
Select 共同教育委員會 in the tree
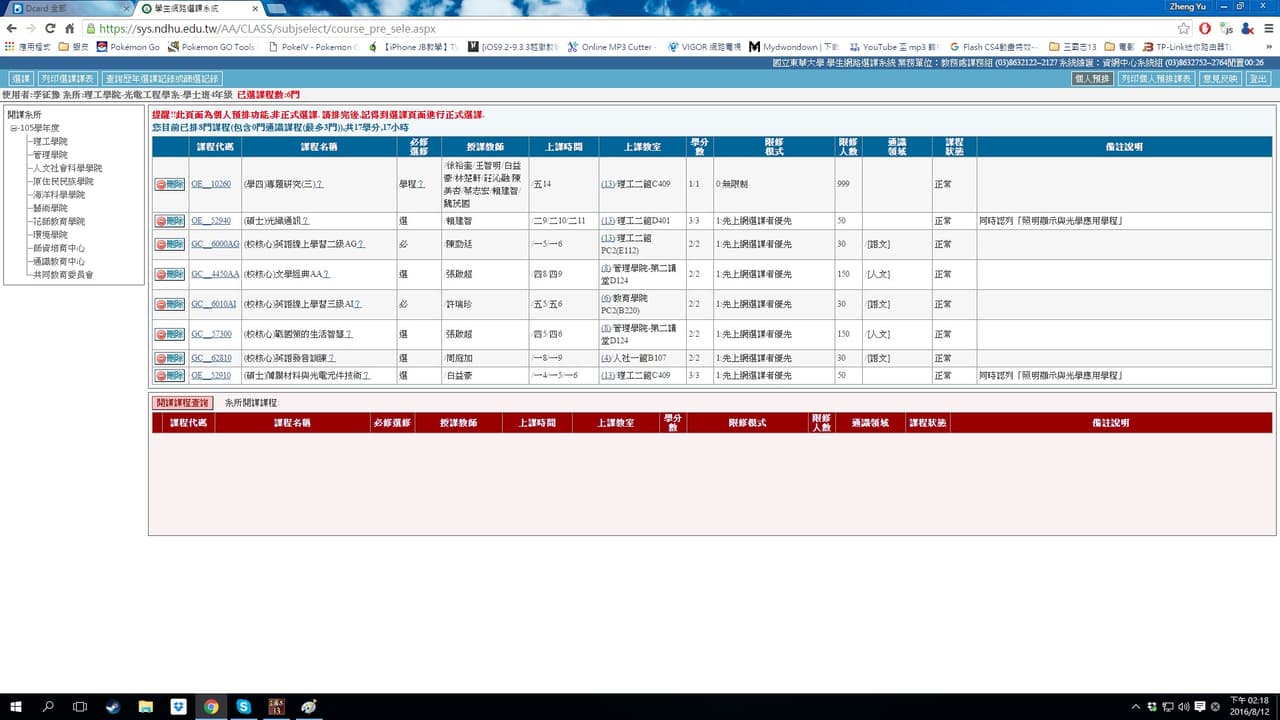click(63, 274)
